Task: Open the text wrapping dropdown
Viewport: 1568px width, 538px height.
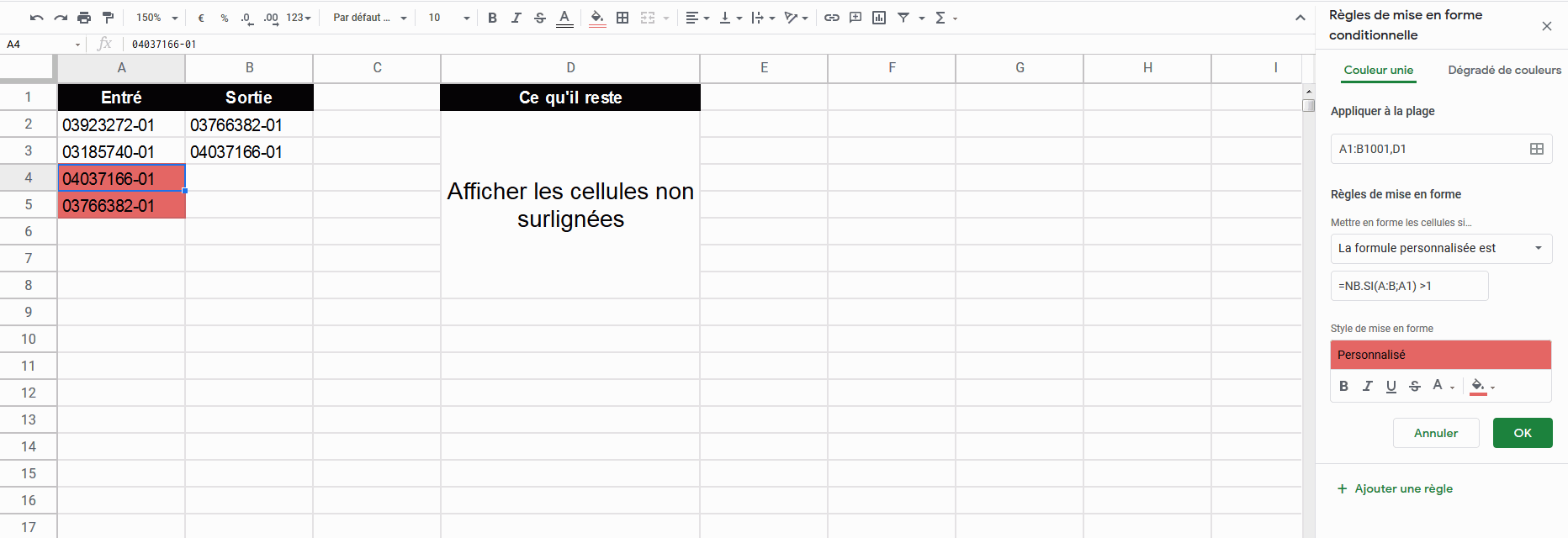Action: coord(763,18)
